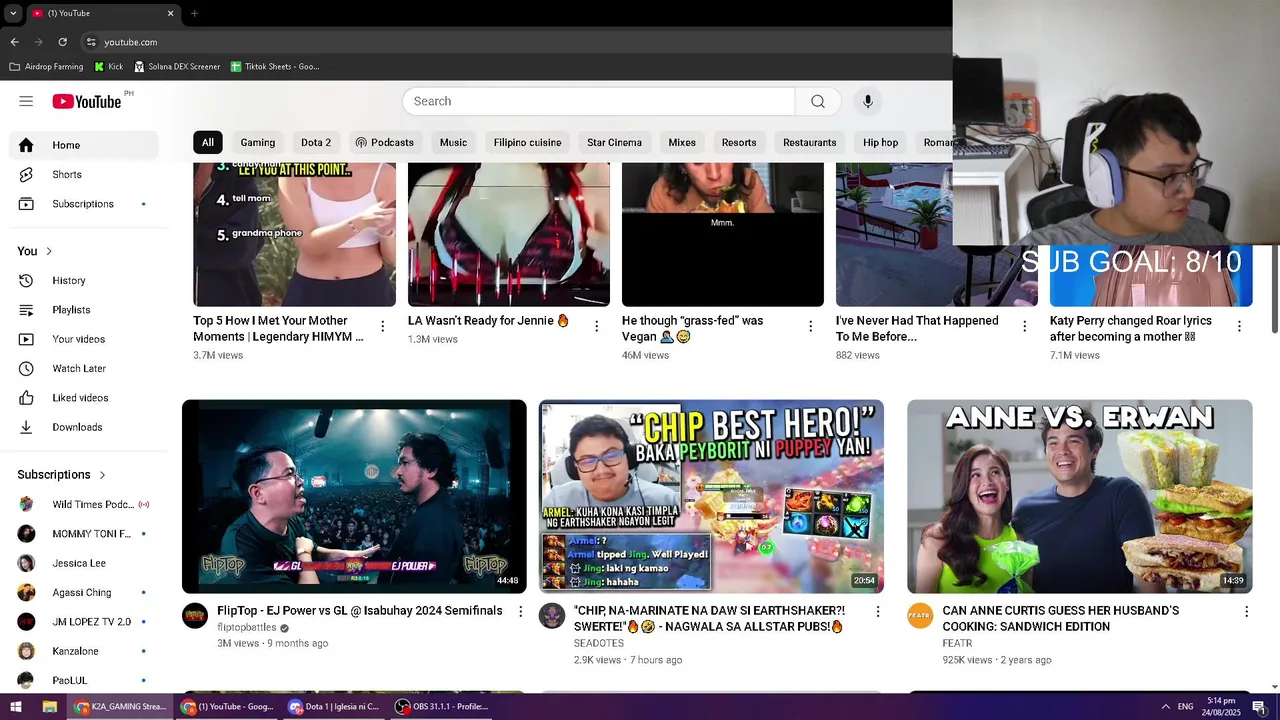Open the Windows Start menu
Screen dimensions: 1280x720
click(16, 707)
